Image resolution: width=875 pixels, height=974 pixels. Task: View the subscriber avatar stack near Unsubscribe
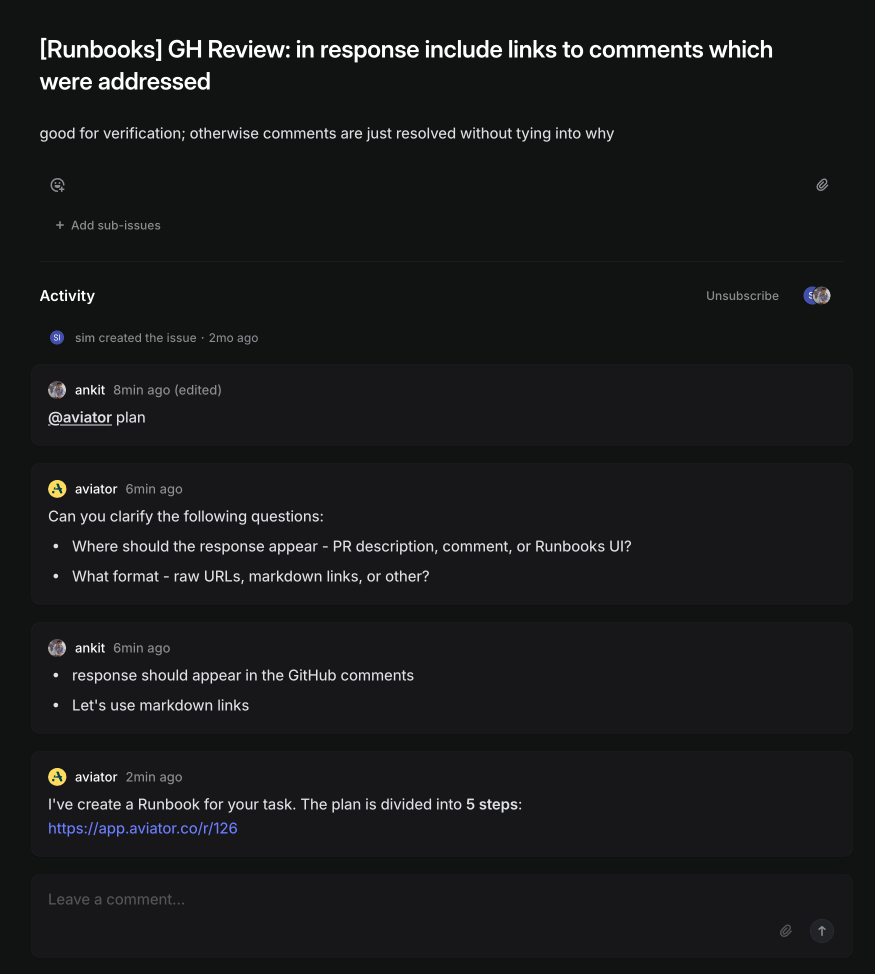pyautogui.click(x=816, y=295)
